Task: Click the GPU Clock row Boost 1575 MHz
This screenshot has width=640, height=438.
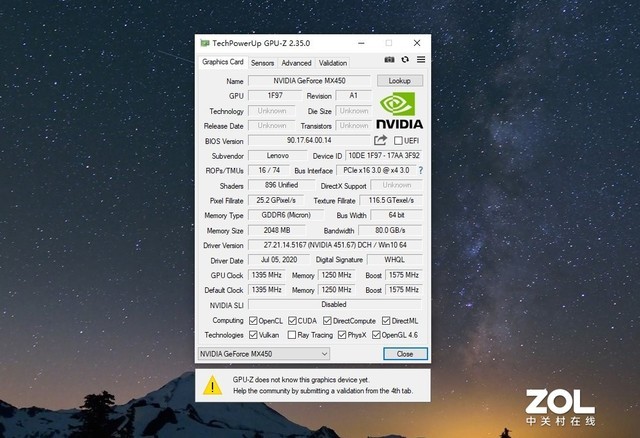Action: (404, 275)
